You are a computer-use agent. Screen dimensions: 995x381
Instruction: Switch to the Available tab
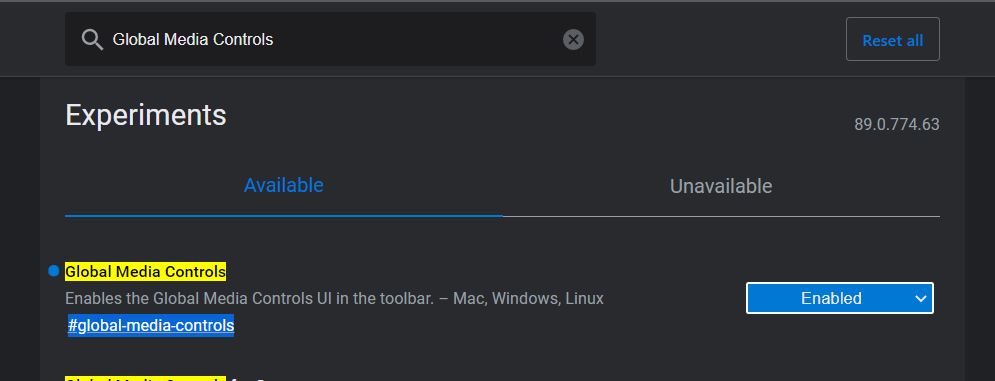pyautogui.click(x=284, y=185)
